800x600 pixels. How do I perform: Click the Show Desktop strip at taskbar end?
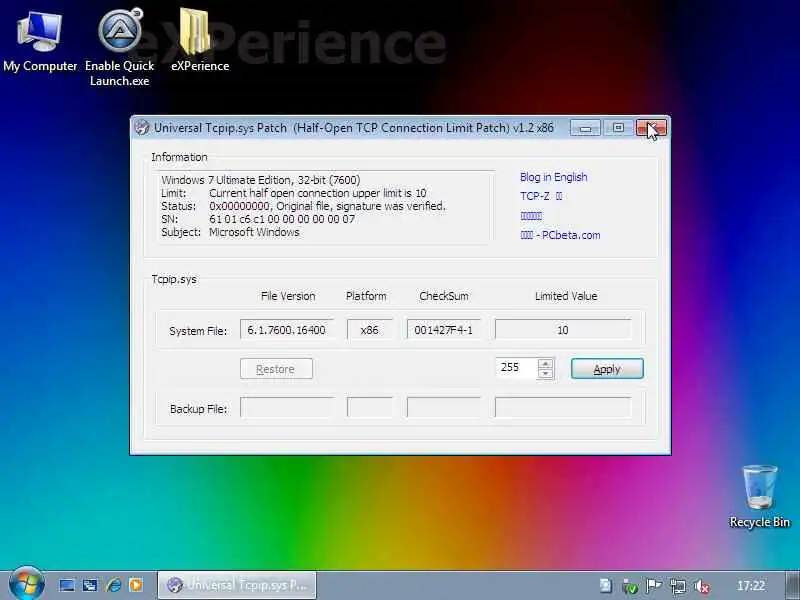tap(792, 585)
